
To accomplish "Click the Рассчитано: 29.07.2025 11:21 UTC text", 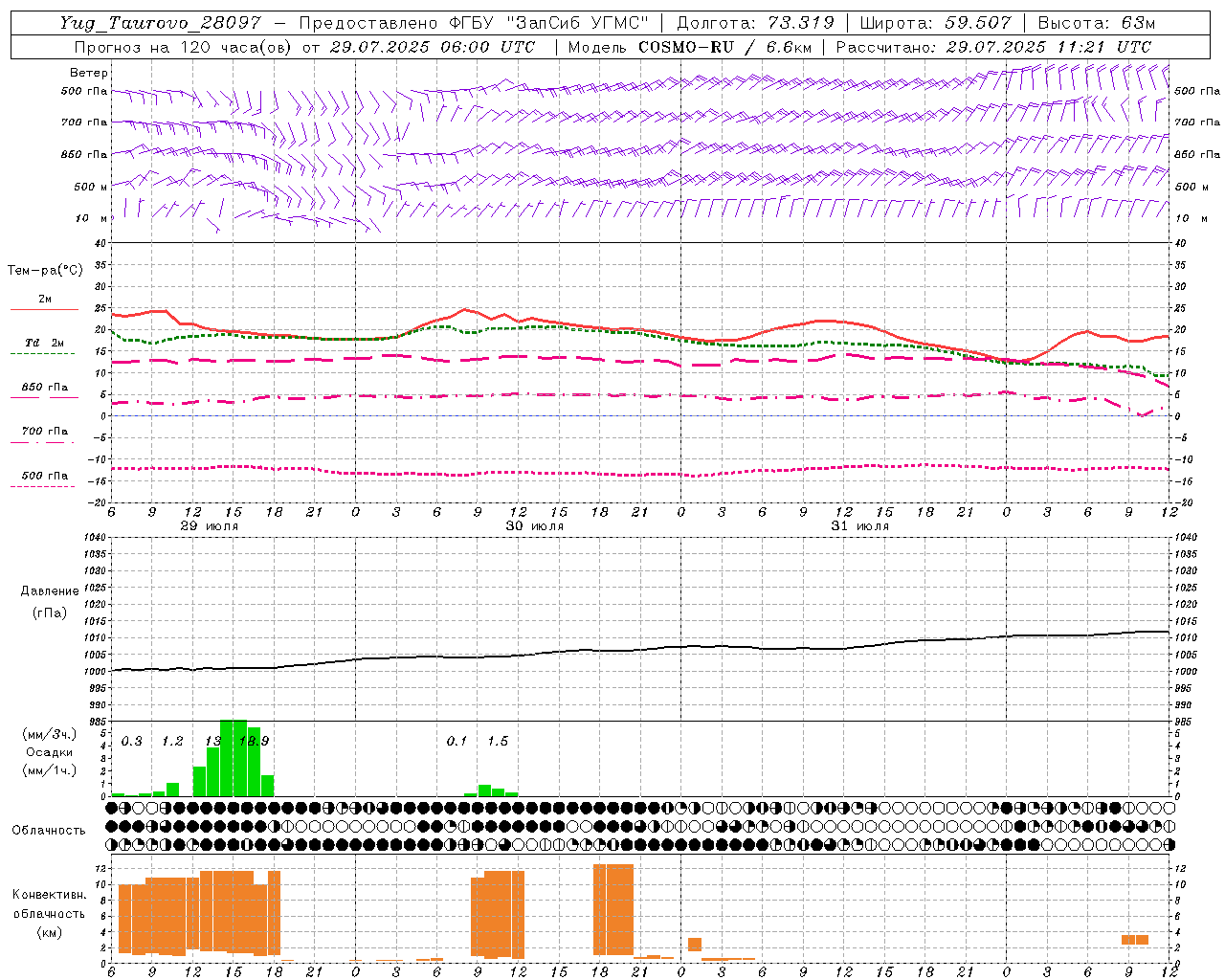I will coord(993,47).
